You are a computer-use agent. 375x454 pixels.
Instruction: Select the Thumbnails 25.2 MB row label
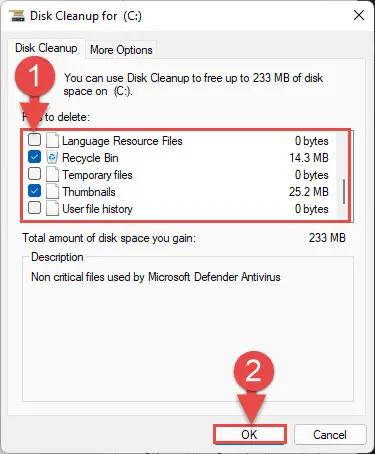click(89, 192)
